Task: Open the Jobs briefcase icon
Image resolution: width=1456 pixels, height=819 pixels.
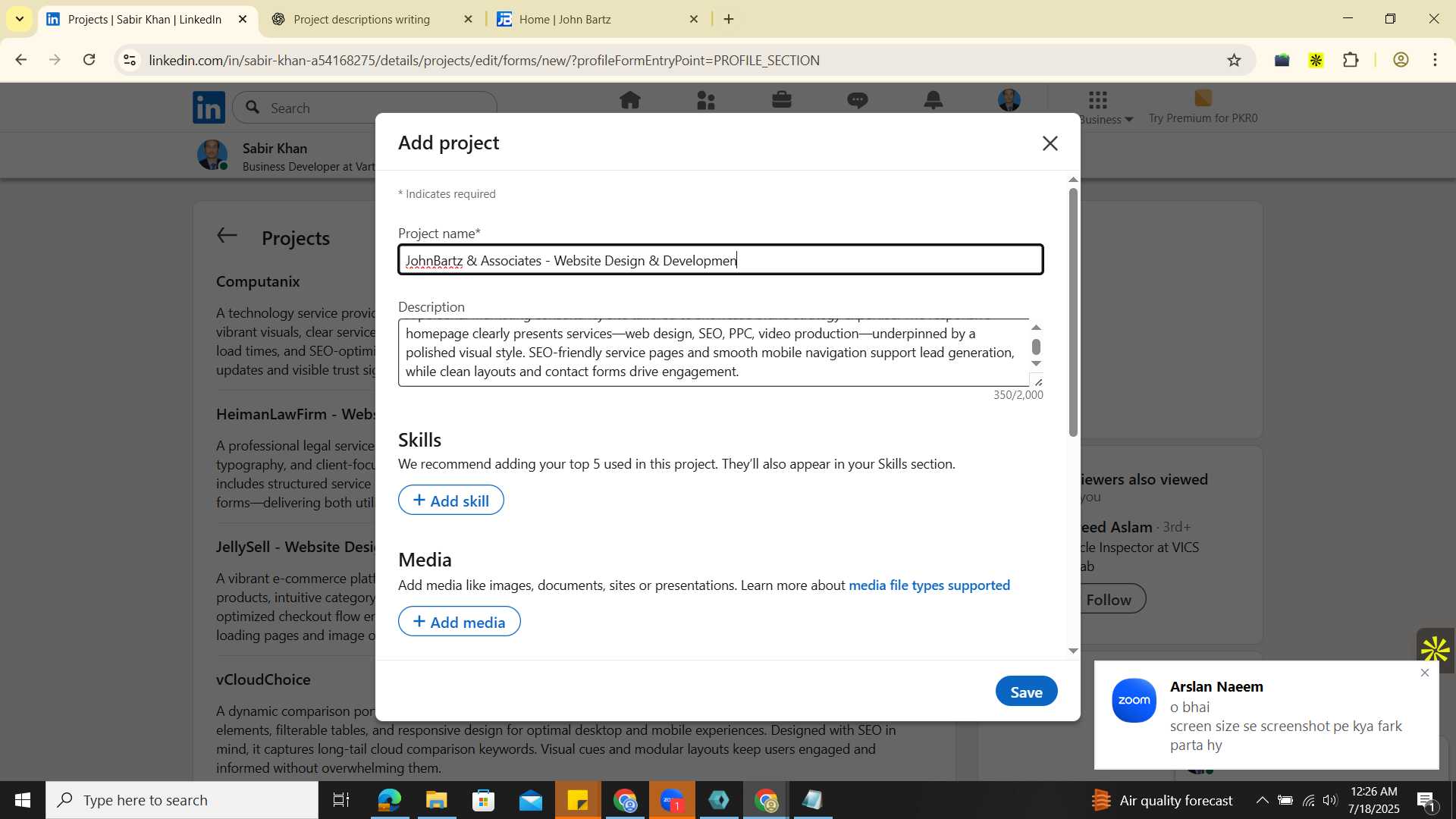Action: coord(782,99)
